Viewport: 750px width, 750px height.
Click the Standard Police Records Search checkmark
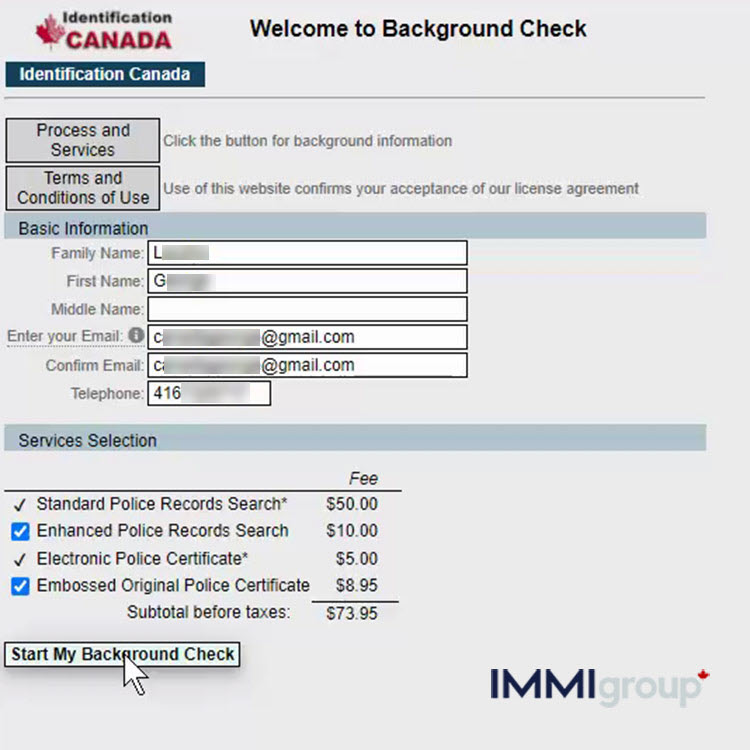click(20, 505)
